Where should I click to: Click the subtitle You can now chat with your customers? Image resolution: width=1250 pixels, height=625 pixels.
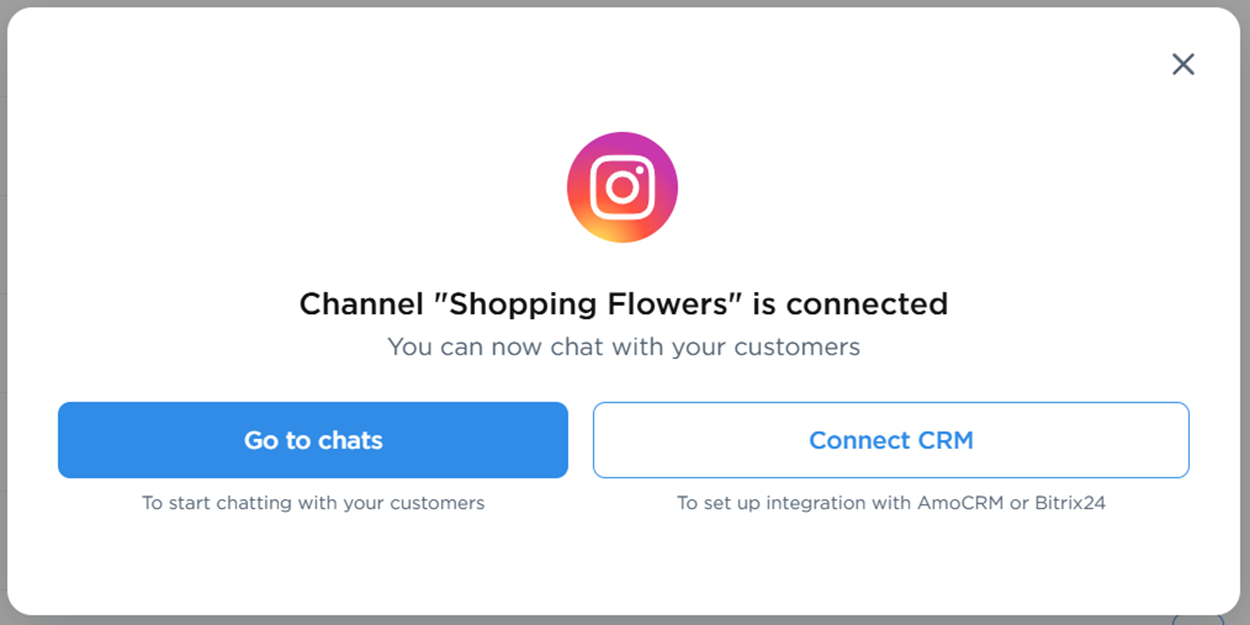pyautogui.click(x=623, y=347)
